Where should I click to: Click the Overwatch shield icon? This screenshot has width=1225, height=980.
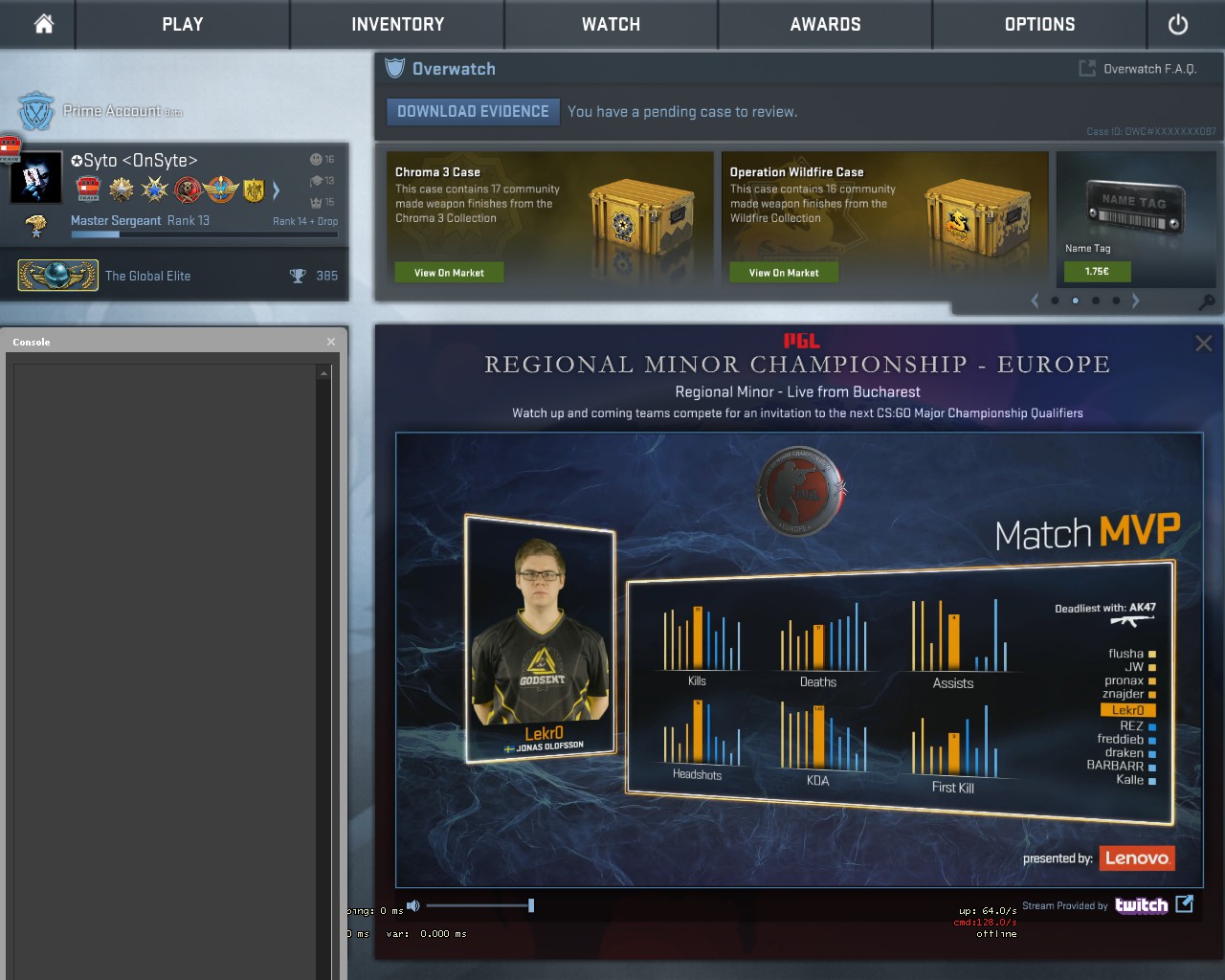coord(394,68)
